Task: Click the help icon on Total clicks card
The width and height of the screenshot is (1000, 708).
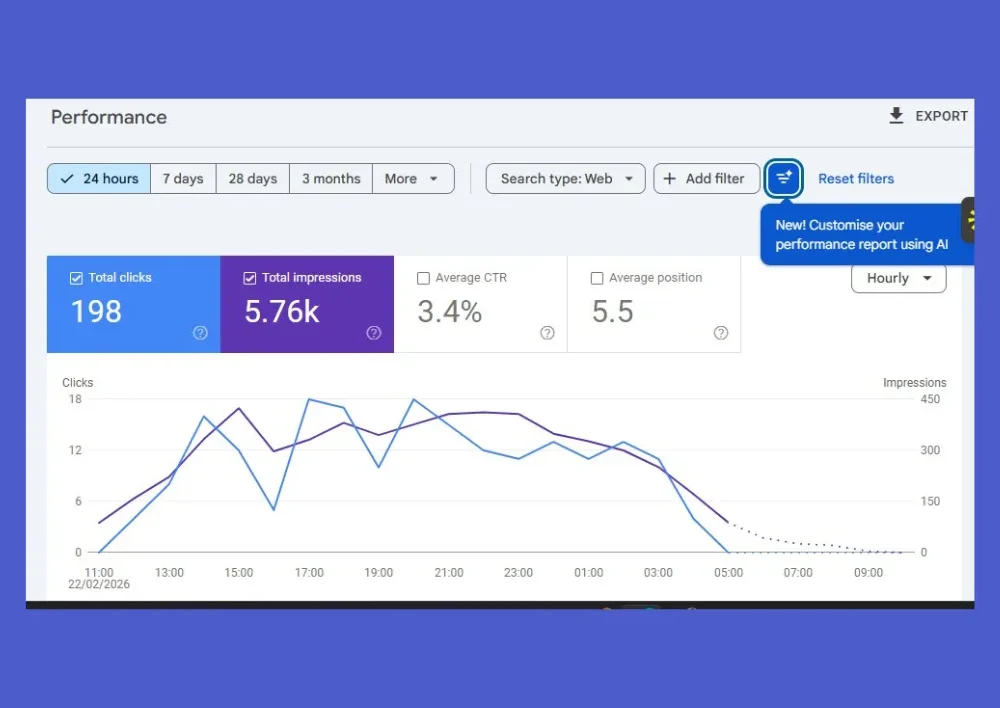Action: pyautogui.click(x=199, y=333)
